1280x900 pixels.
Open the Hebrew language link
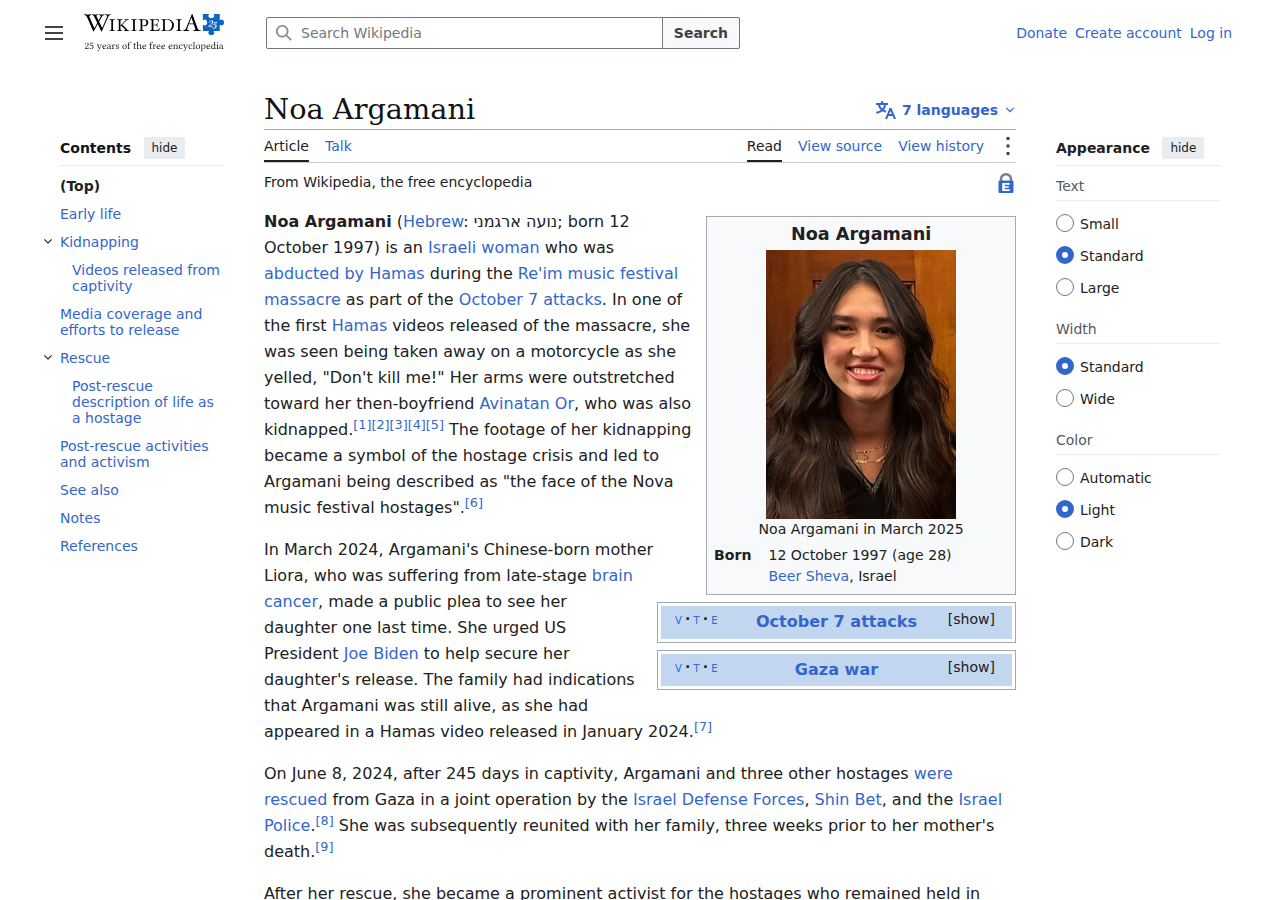433,221
